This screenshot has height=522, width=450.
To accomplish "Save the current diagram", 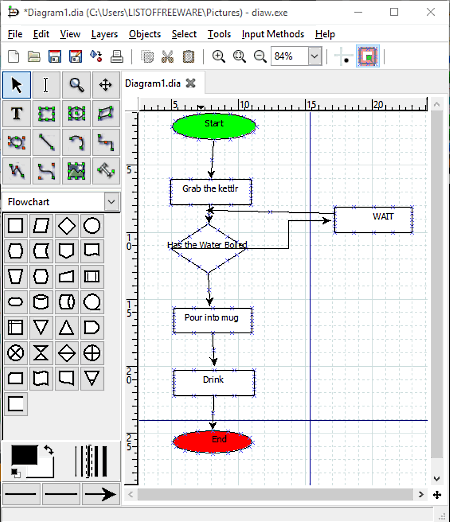I will pyautogui.click(x=55, y=56).
